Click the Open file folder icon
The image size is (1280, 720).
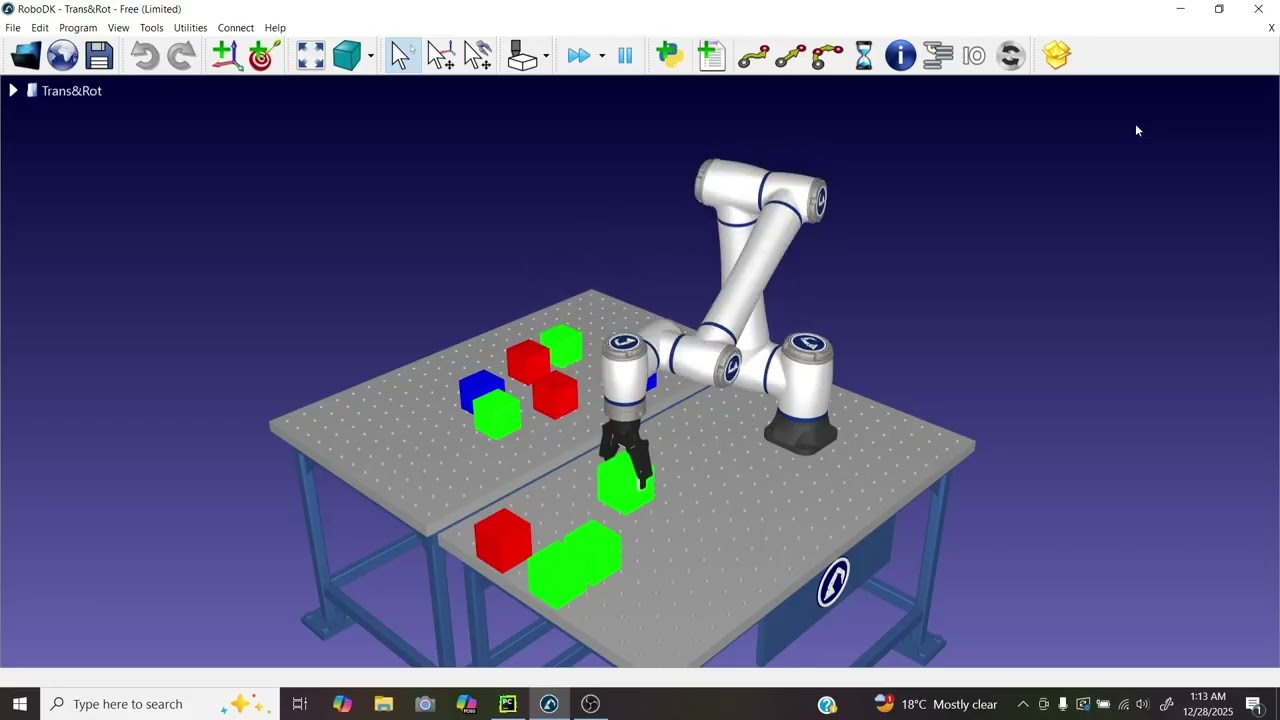(x=26, y=56)
